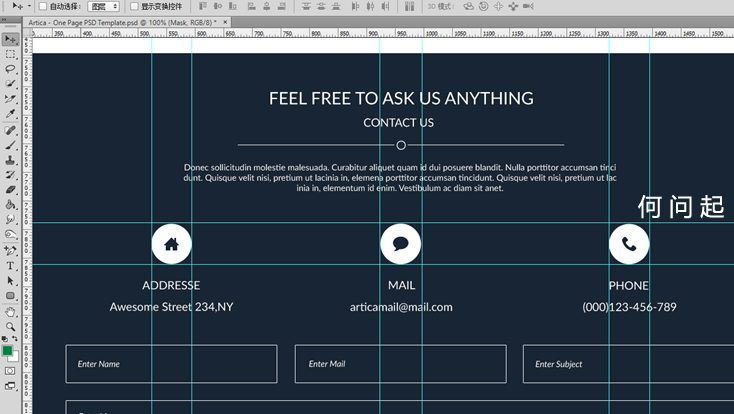734x414 pixels.
Task: Open the auto-select 图层 dropdown
Action: tap(103, 6)
